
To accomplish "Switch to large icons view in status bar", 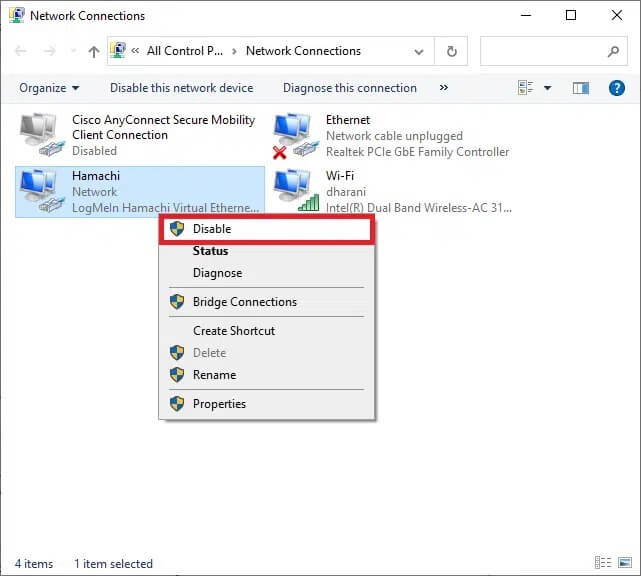I will click(x=625, y=563).
